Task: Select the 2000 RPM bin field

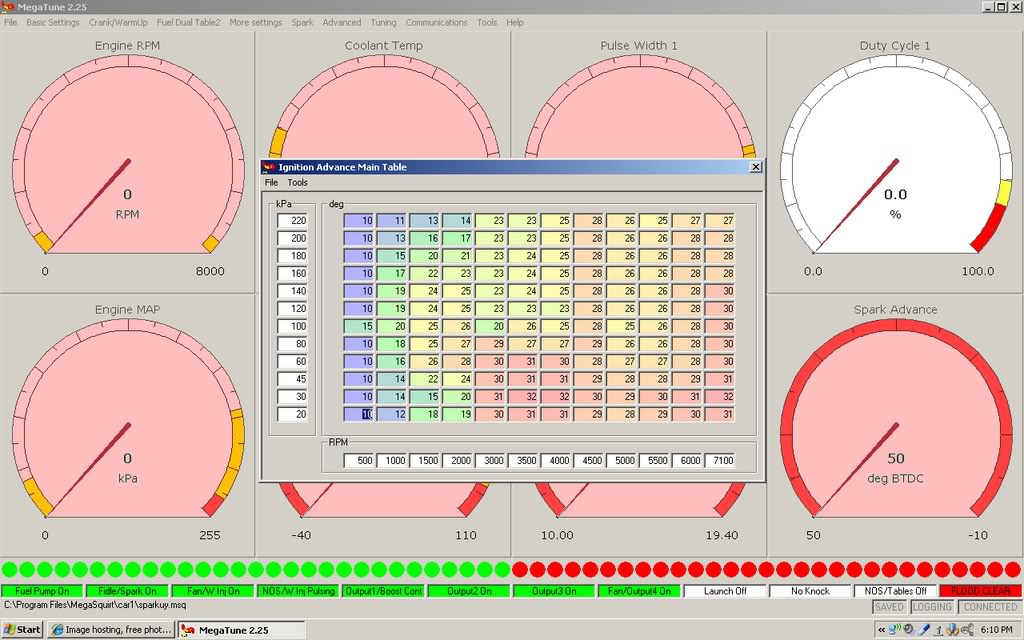Action: [457, 460]
